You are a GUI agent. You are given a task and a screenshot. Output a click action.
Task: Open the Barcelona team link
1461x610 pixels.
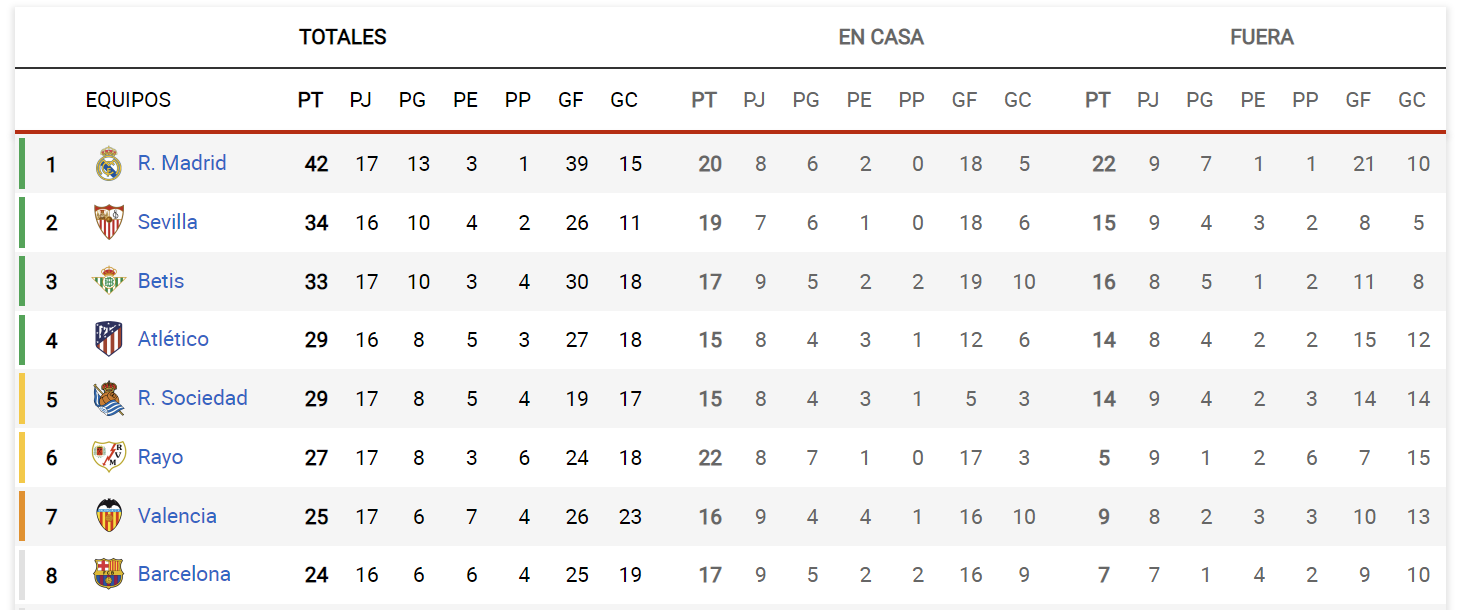pos(184,574)
